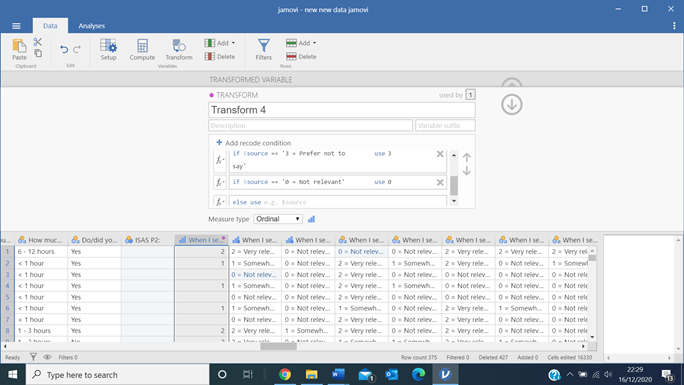Open Microsoft Edge from the taskbar
Viewport: 684px width, 385px height.
(x=418, y=375)
